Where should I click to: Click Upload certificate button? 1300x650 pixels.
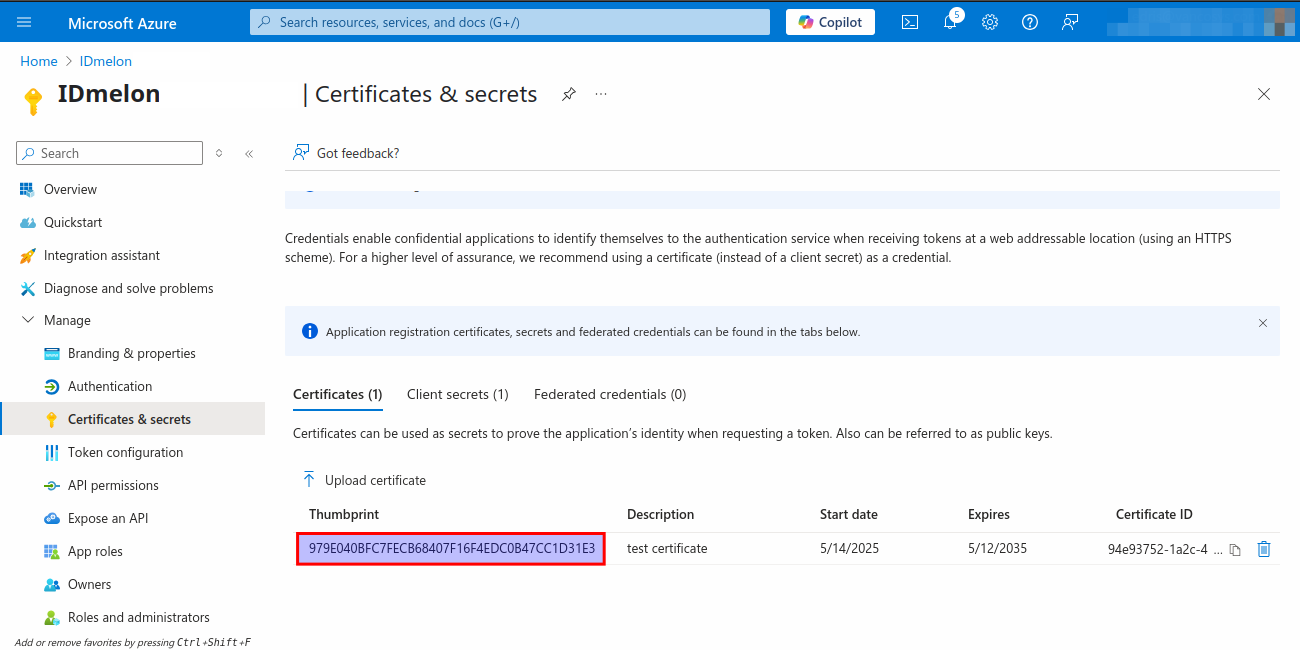364,480
